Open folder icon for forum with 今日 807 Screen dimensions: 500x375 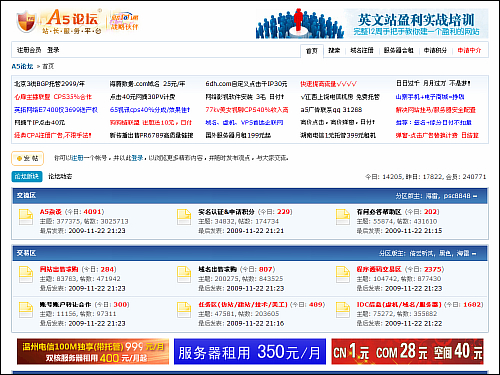point(184,274)
